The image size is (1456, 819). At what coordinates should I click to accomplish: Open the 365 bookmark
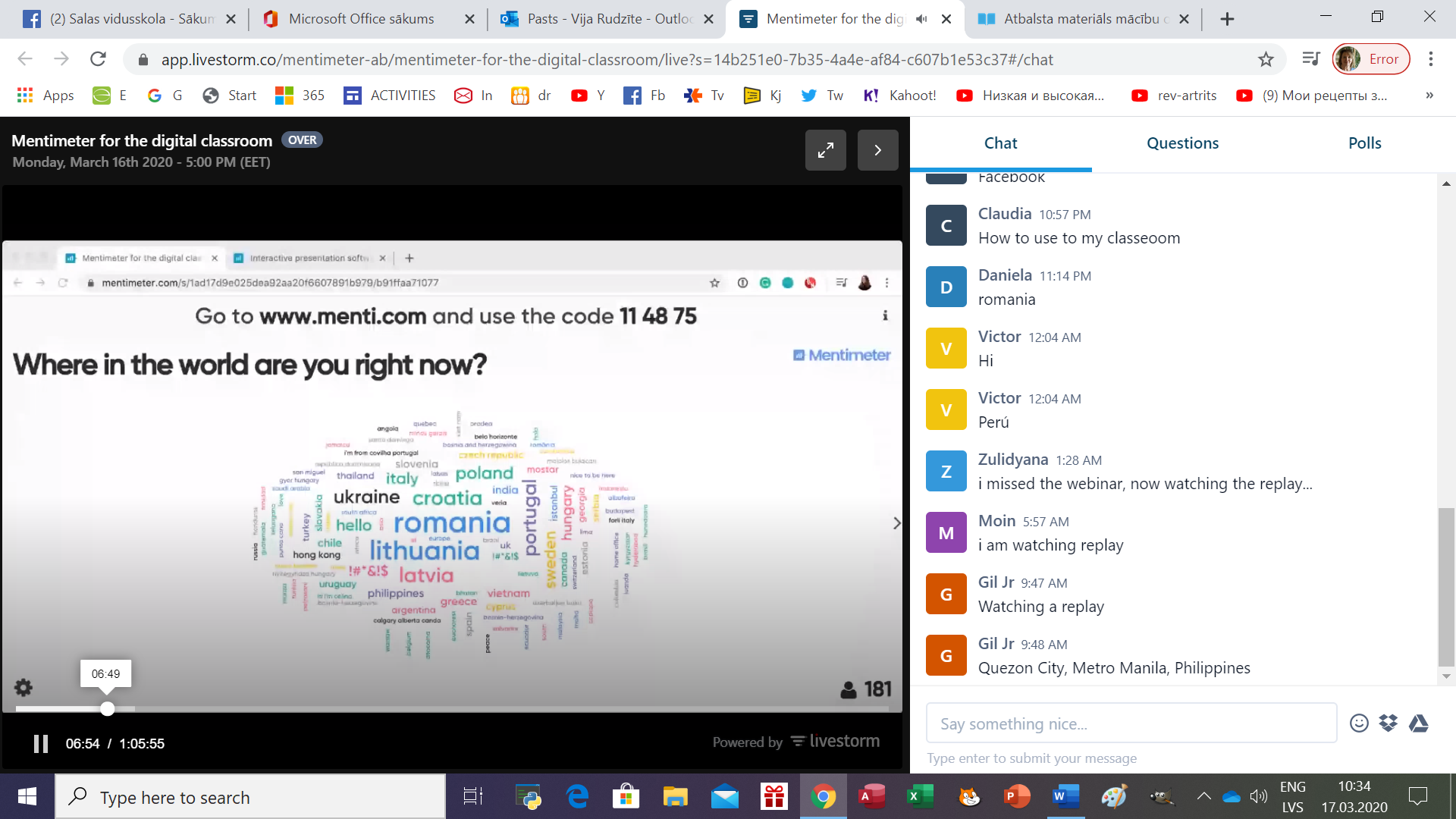pyautogui.click(x=300, y=95)
